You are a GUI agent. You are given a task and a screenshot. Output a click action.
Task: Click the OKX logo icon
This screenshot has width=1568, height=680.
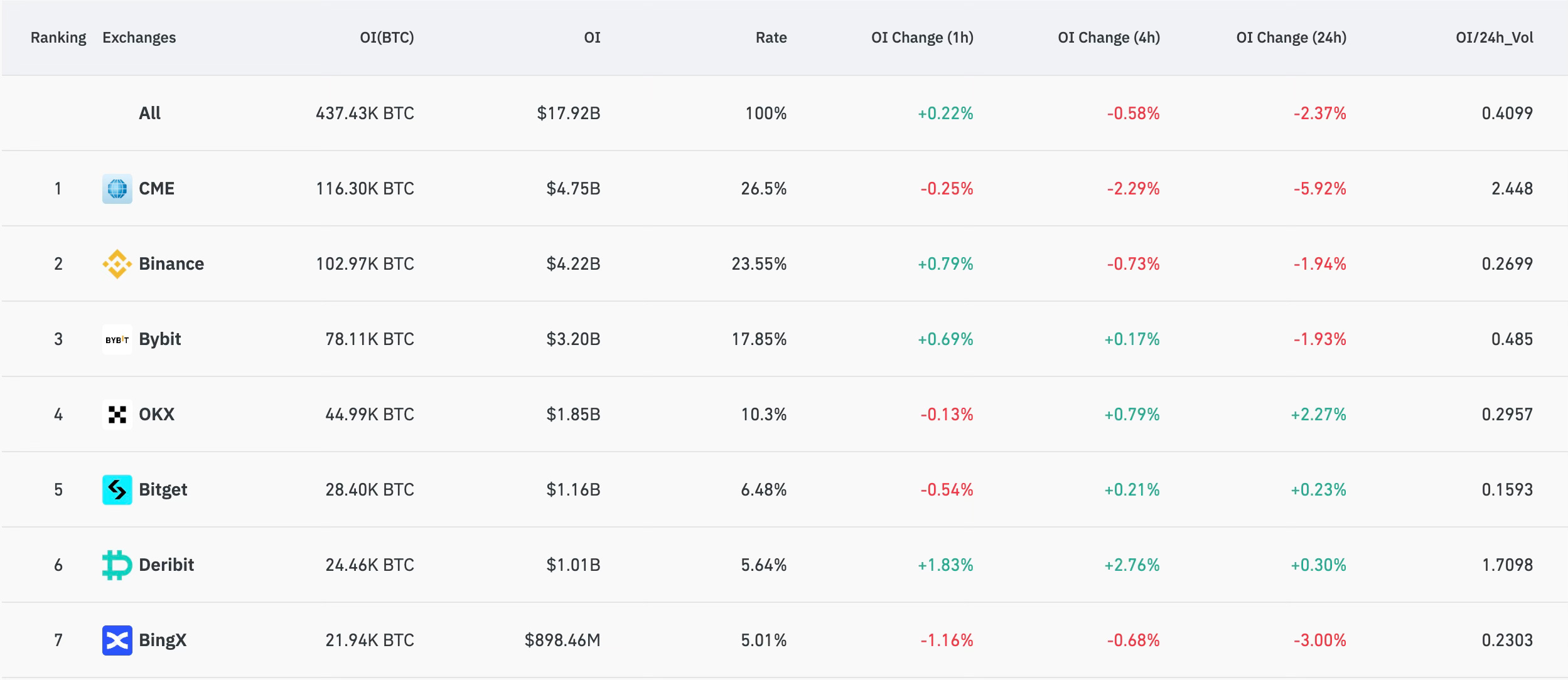(x=117, y=415)
